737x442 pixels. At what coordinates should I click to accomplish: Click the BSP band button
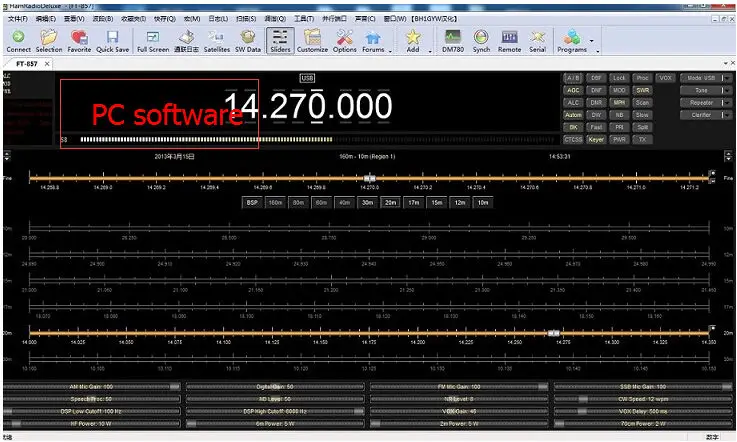pos(252,203)
